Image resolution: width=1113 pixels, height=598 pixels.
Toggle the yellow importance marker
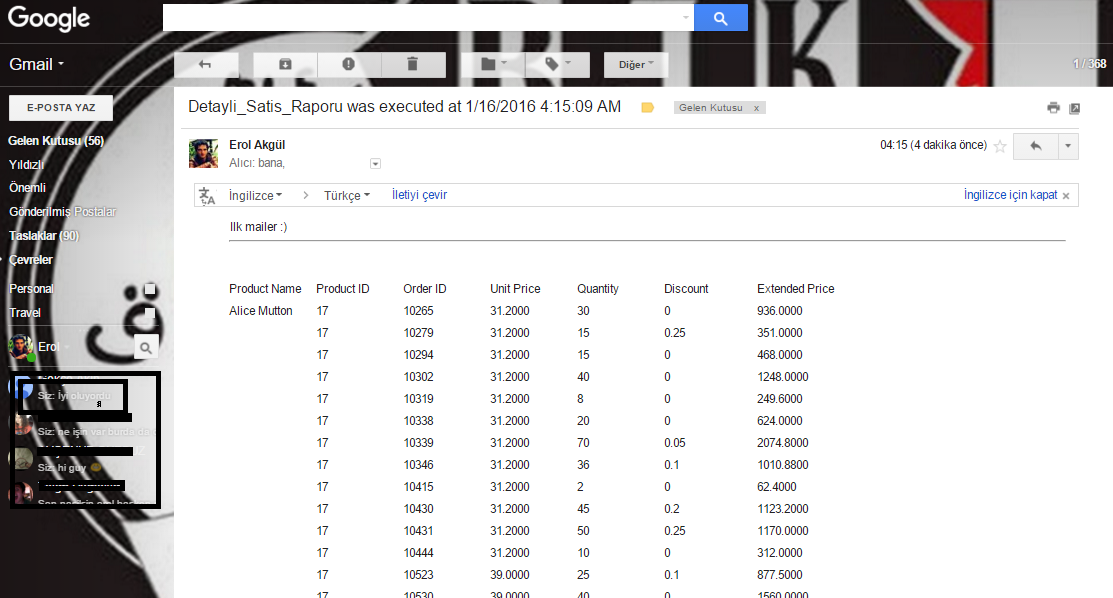647,108
